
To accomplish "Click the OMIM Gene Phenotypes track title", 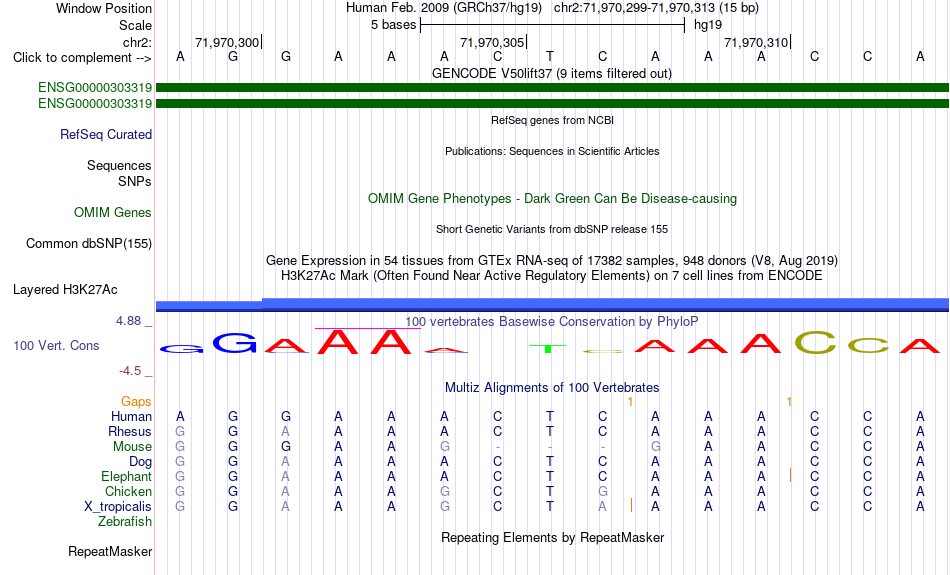I will (552, 198).
